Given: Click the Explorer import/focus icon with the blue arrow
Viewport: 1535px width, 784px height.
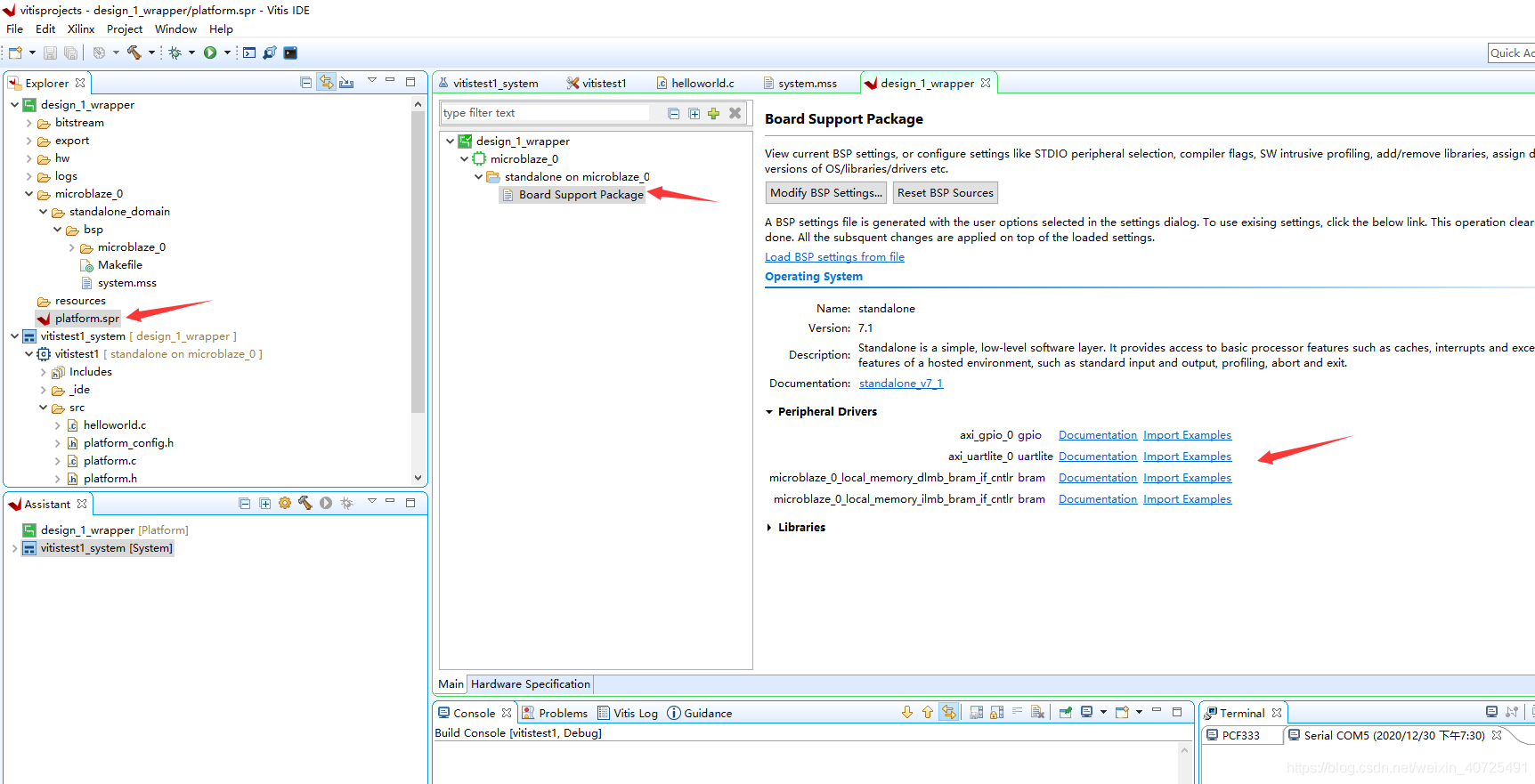Looking at the screenshot, I should (346, 83).
